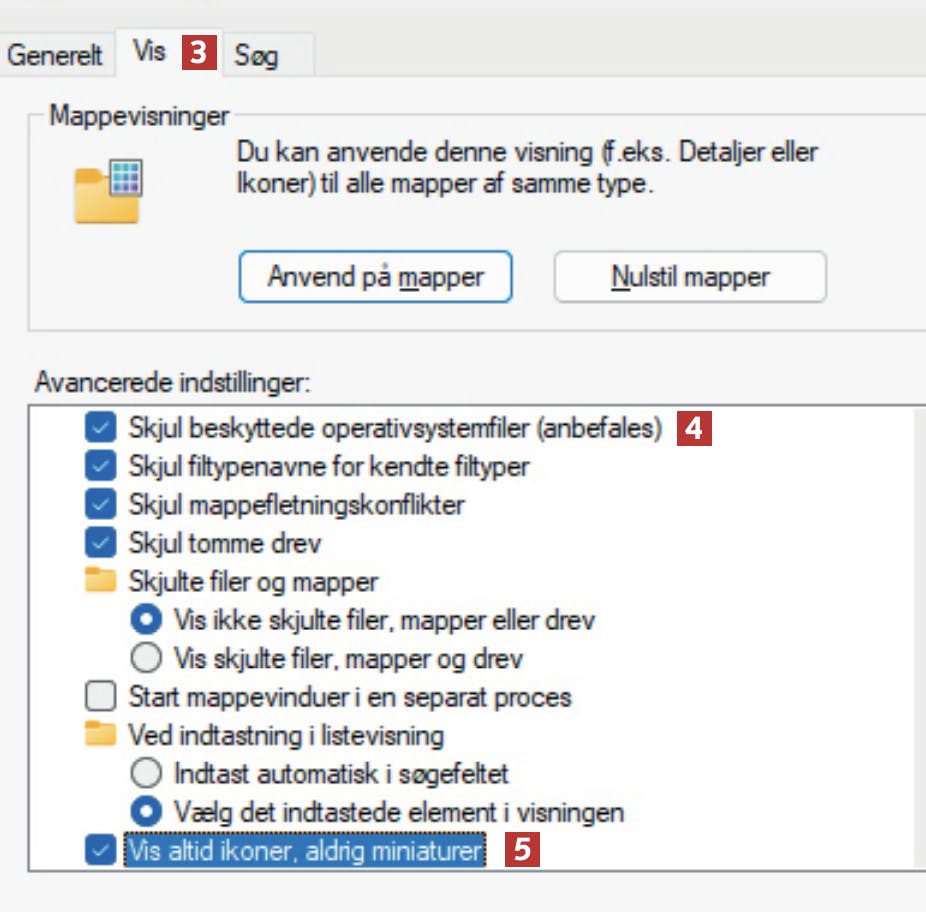The width and height of the screenshot is (926, 912).
Task: Open the Søg tab
Action: pyautogui.click(x=258, y=55)
